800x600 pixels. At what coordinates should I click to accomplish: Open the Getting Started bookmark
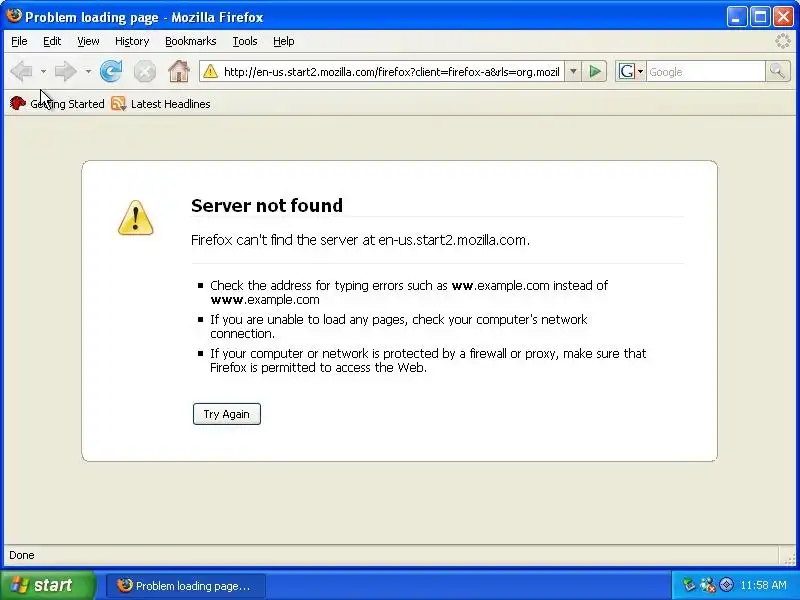coord(57,104)
